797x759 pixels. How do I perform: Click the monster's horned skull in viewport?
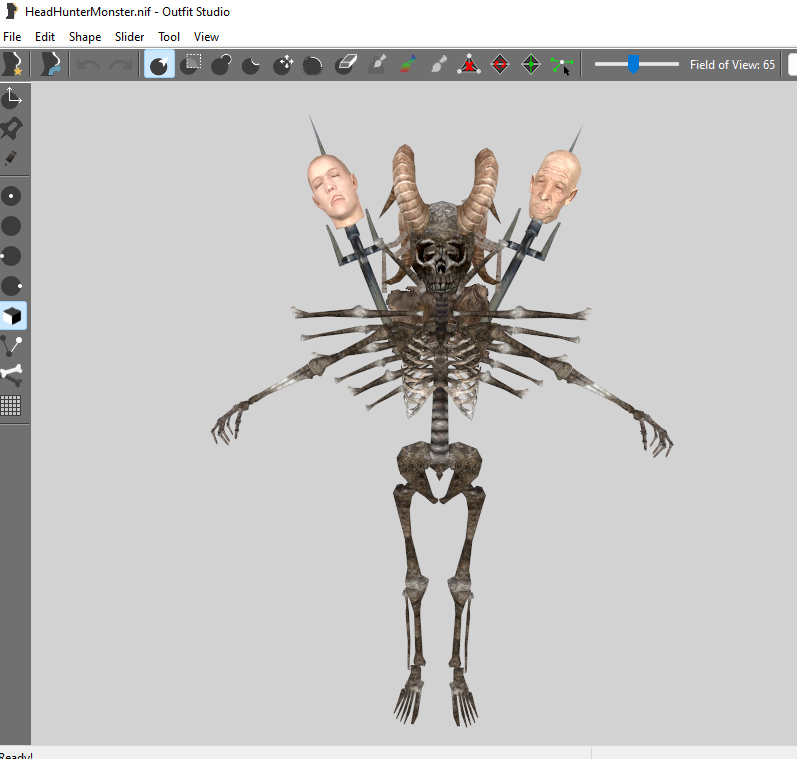[x=441, y=247]
